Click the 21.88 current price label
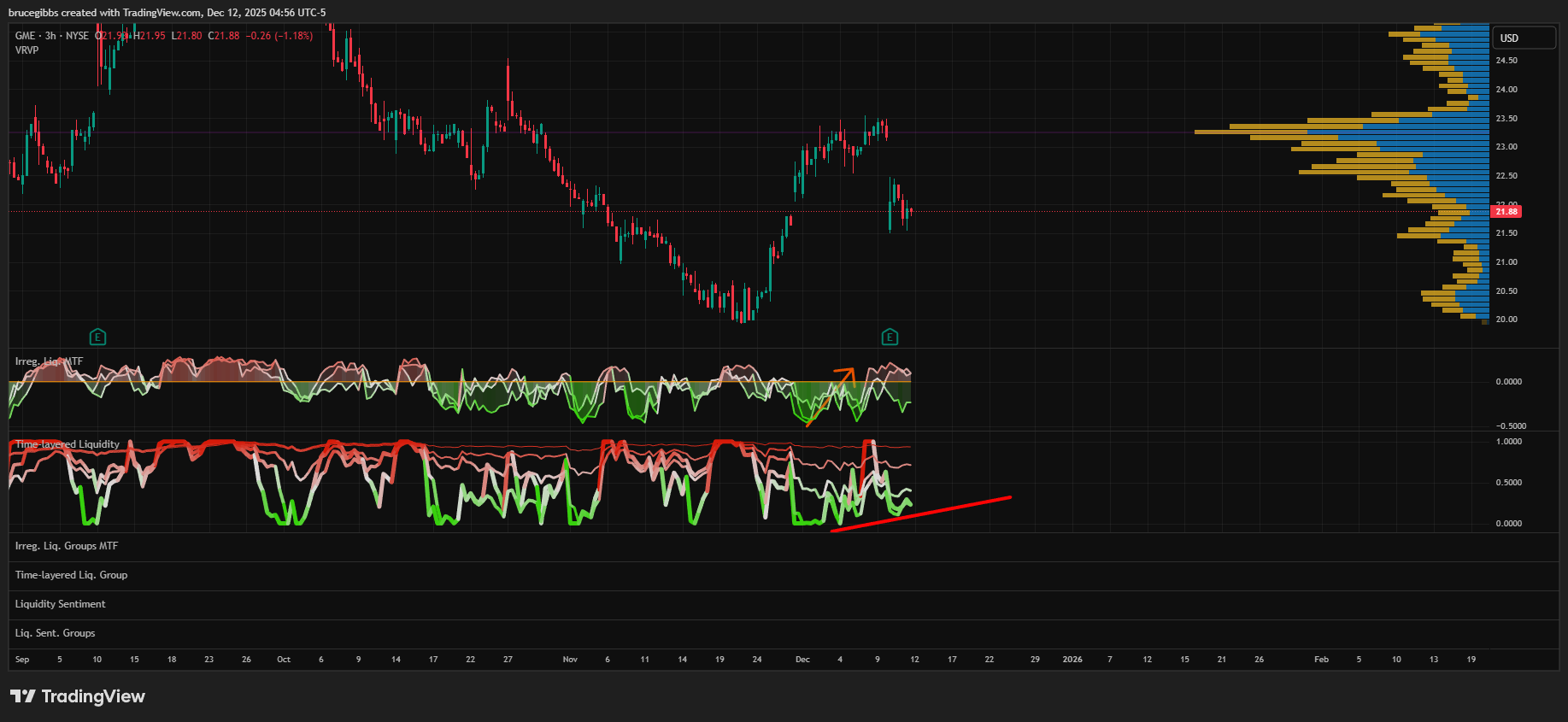This screenshot has width=1568, height=722. click(1506, 212)
